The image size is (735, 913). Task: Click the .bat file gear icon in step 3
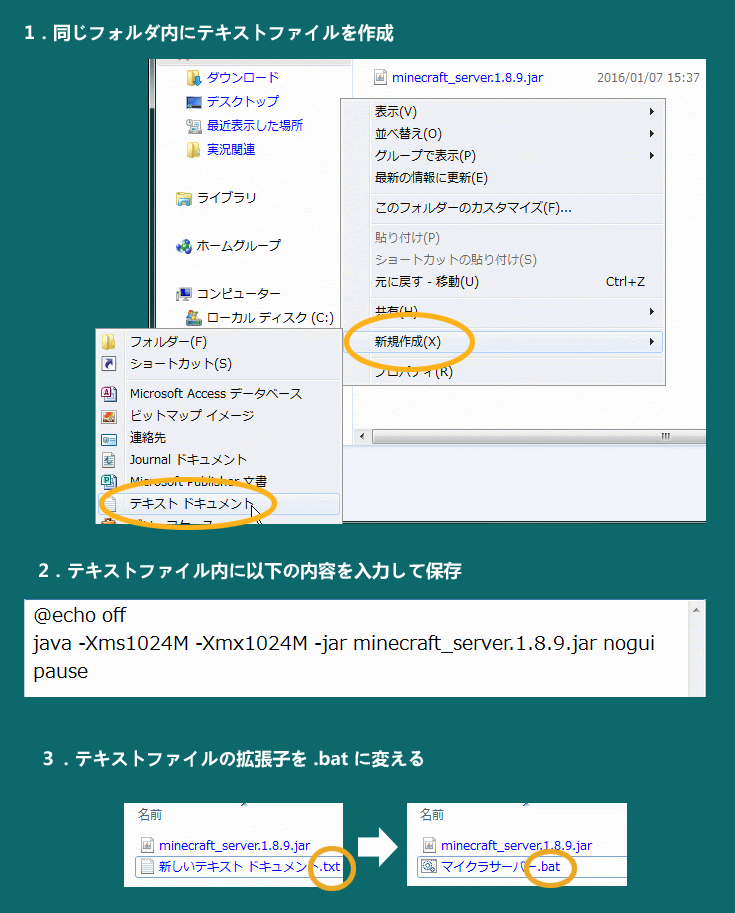click(x=429, y=866)
